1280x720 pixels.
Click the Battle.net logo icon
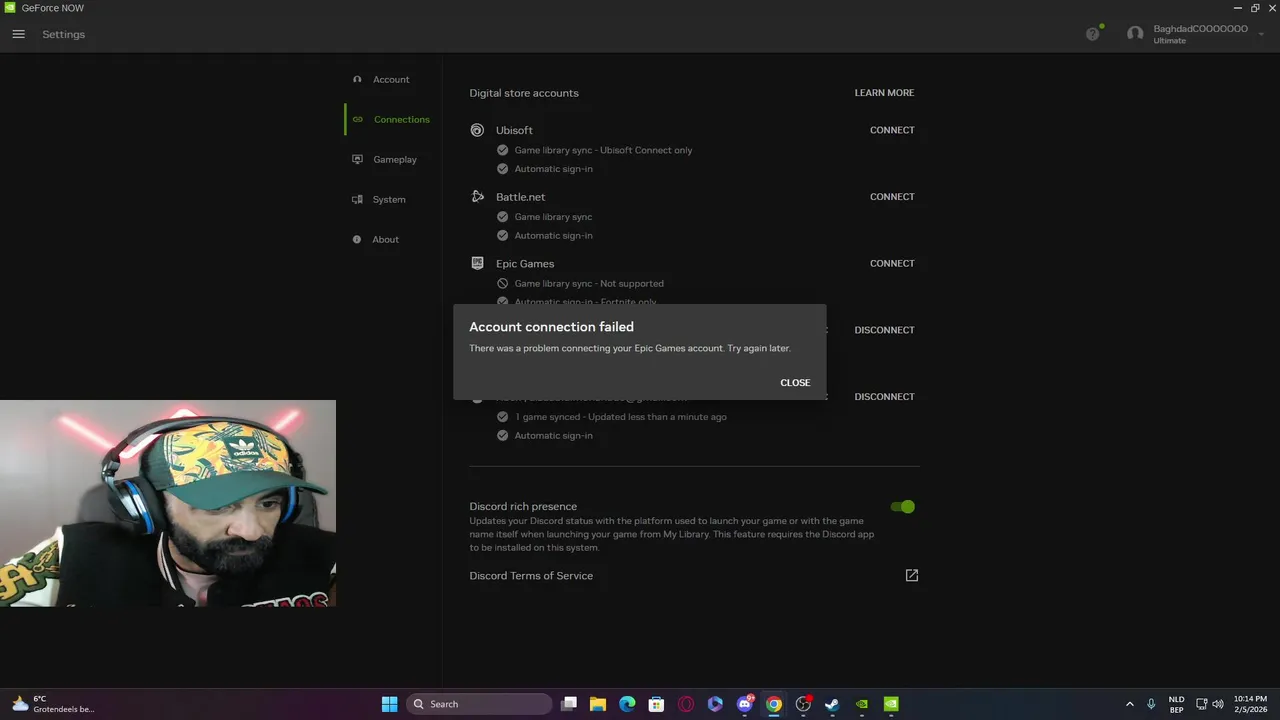477,197
